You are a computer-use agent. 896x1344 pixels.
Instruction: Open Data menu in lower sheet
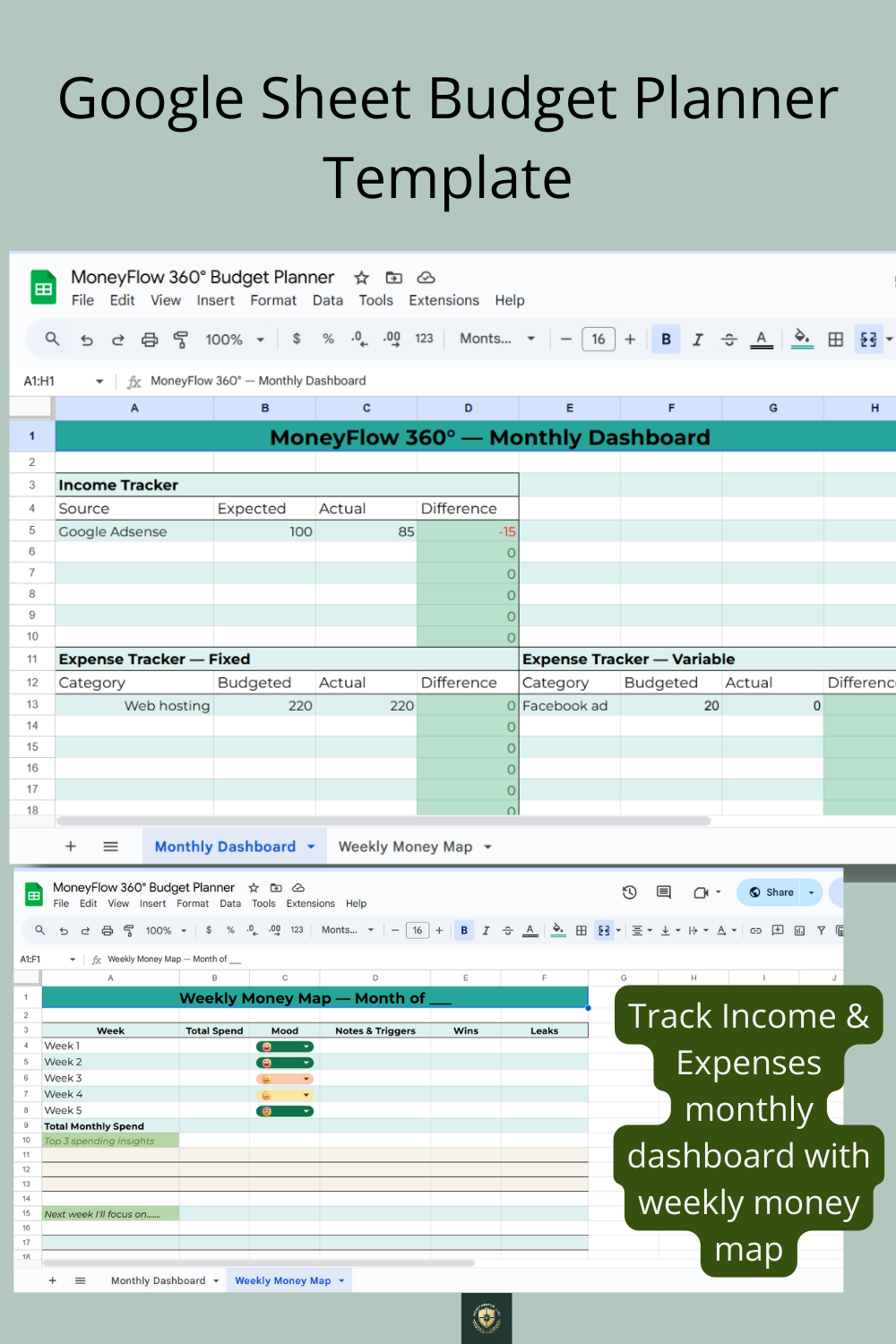tap(230, 903)
